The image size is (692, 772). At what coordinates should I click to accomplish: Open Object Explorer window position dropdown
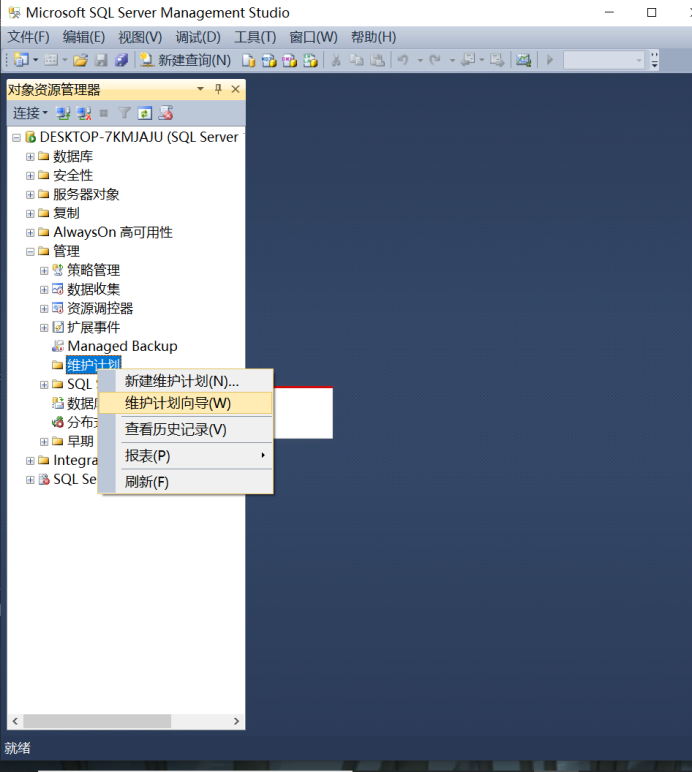[200, 89]
